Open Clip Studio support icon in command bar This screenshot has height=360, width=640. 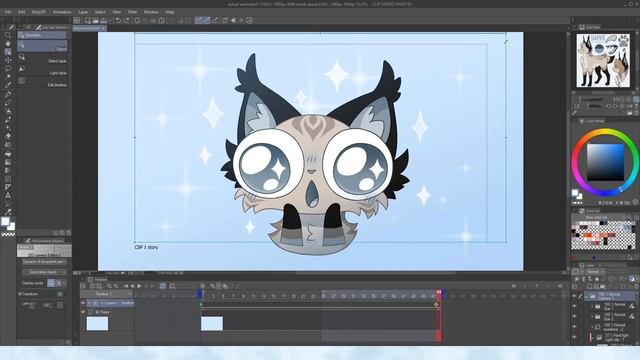click(x=249, y=20)
